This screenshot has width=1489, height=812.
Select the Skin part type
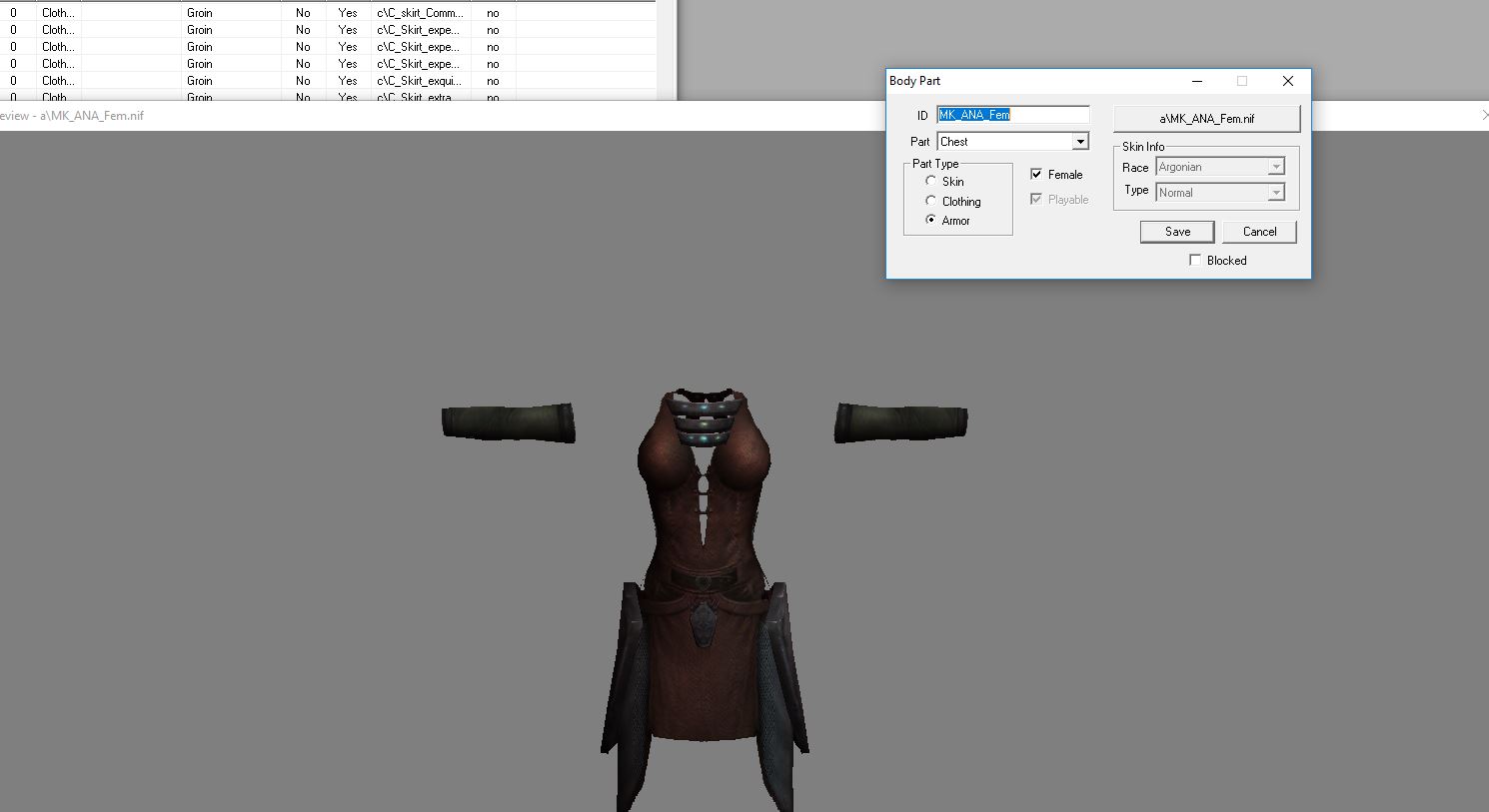click(x=931, y=182)
